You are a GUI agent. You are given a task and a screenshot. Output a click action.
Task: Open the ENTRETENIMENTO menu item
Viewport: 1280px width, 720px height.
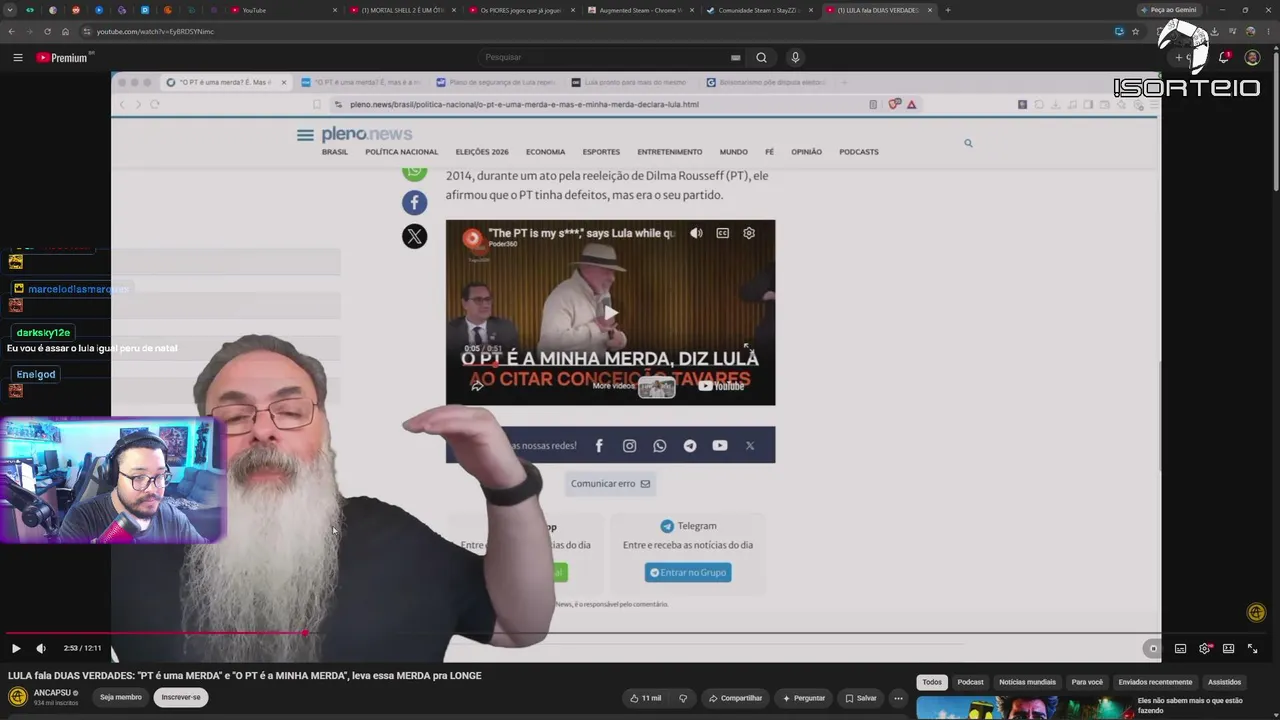click(670, 152)
